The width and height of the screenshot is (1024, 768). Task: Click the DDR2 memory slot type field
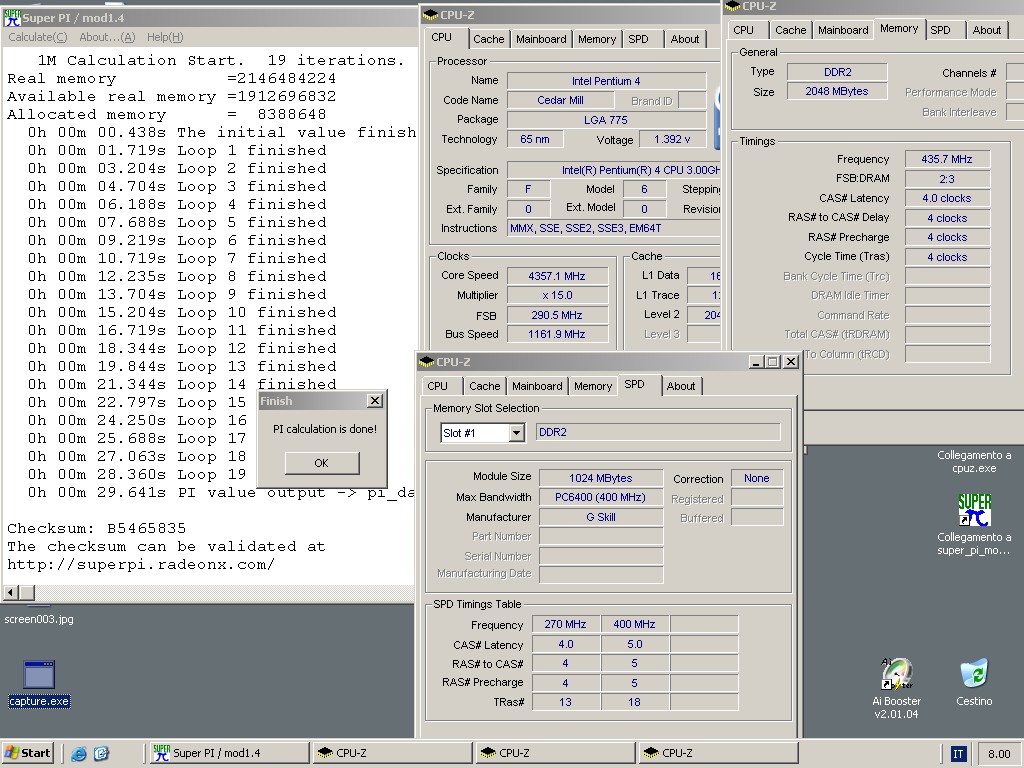pyautogui.click(x=658, y=432)
